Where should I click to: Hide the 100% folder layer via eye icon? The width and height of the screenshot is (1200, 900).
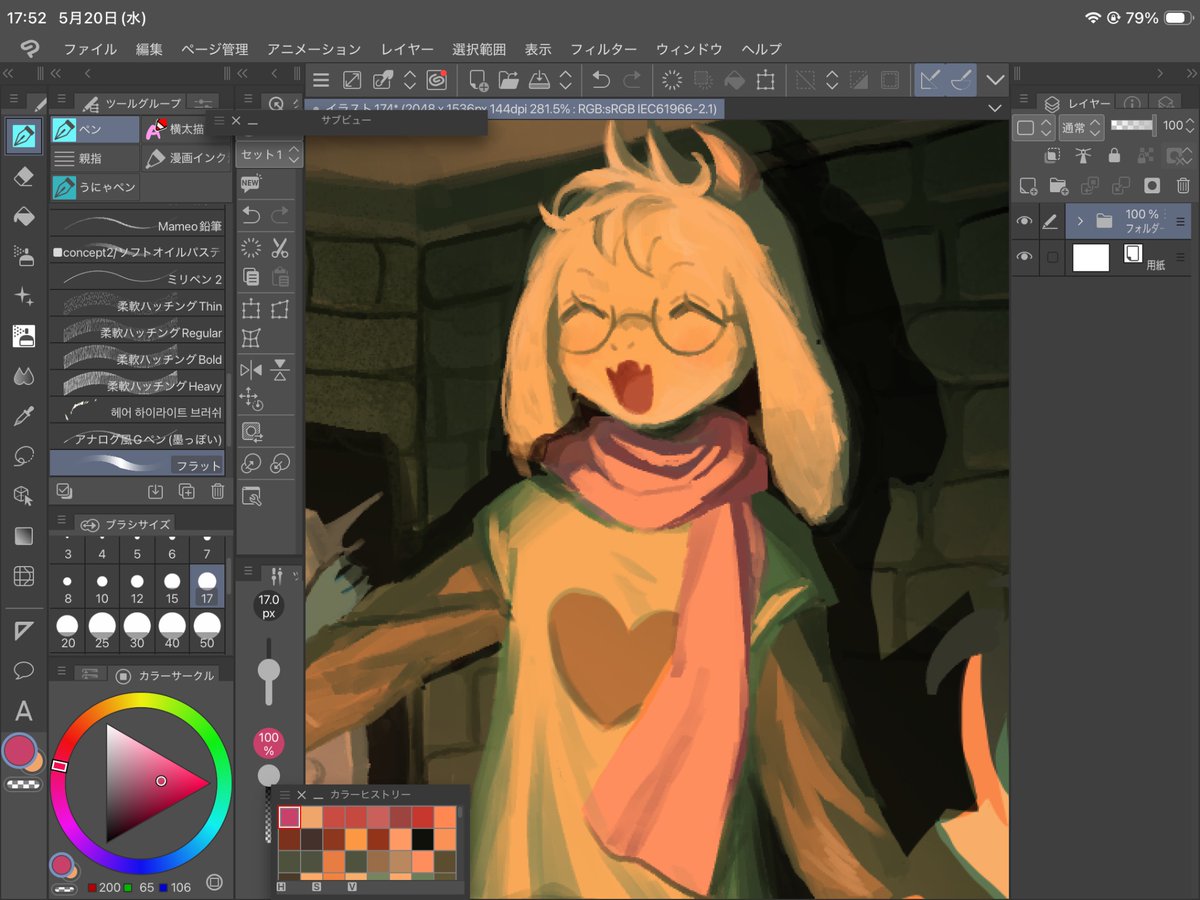coord(1024,221)
